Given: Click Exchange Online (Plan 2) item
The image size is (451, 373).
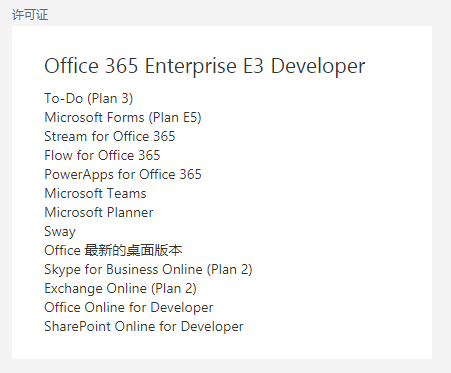Looking at the screenshot, I should (x=120, y=289).
